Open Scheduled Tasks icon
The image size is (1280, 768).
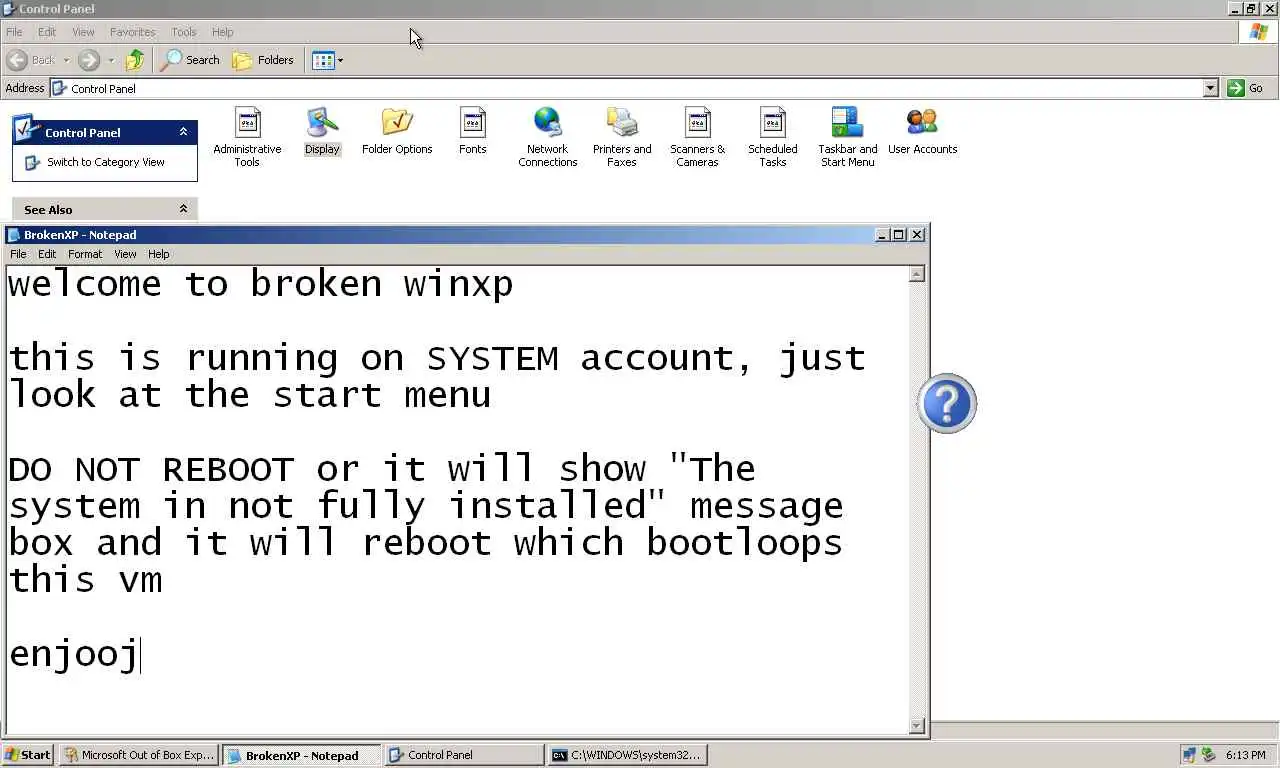[772, 137]
